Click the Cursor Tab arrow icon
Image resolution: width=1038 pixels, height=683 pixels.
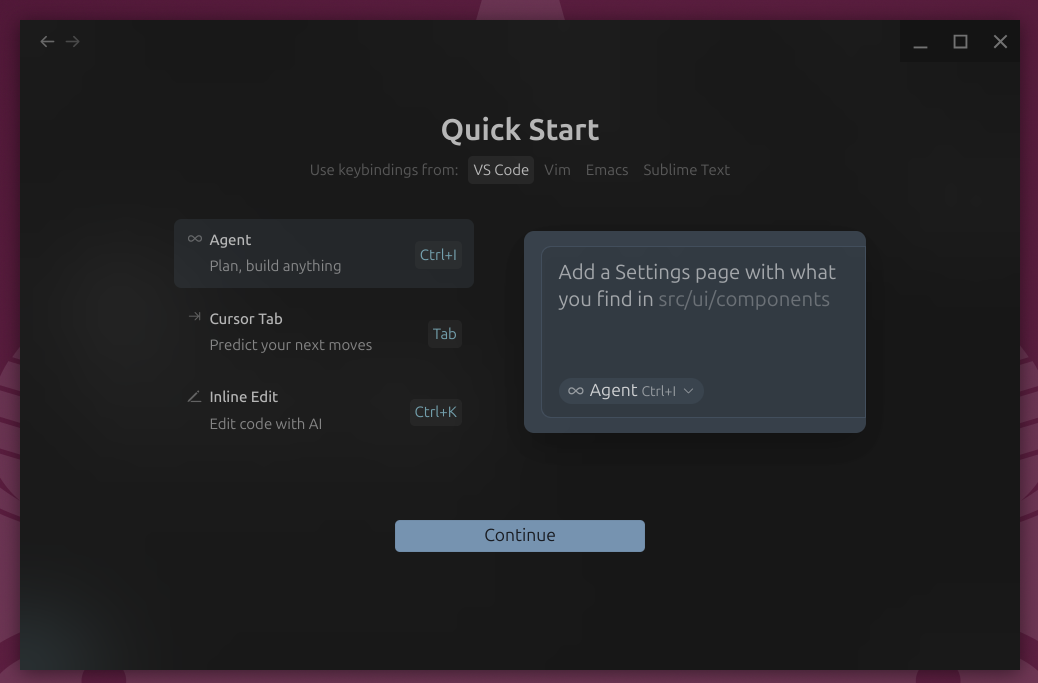(195, 317)
